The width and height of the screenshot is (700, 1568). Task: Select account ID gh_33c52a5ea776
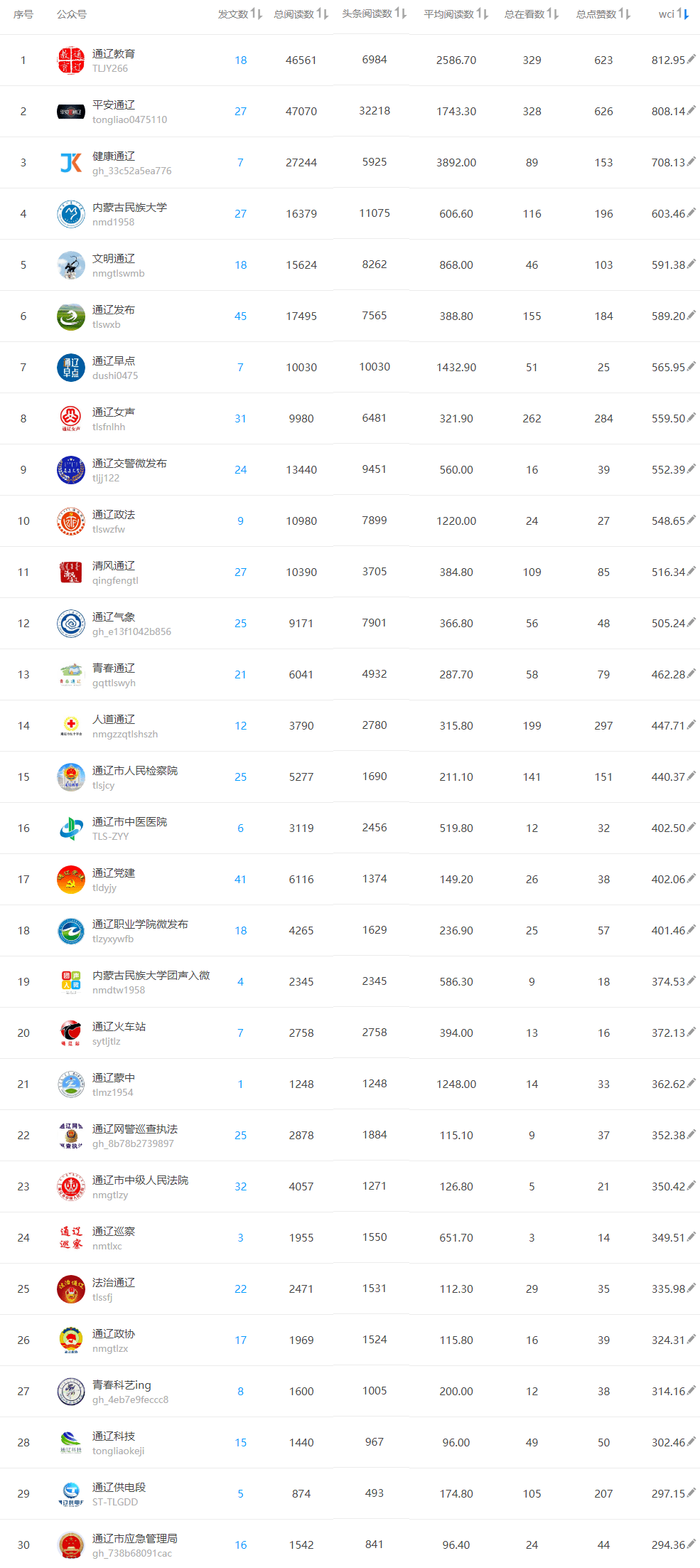pos(131,171)
